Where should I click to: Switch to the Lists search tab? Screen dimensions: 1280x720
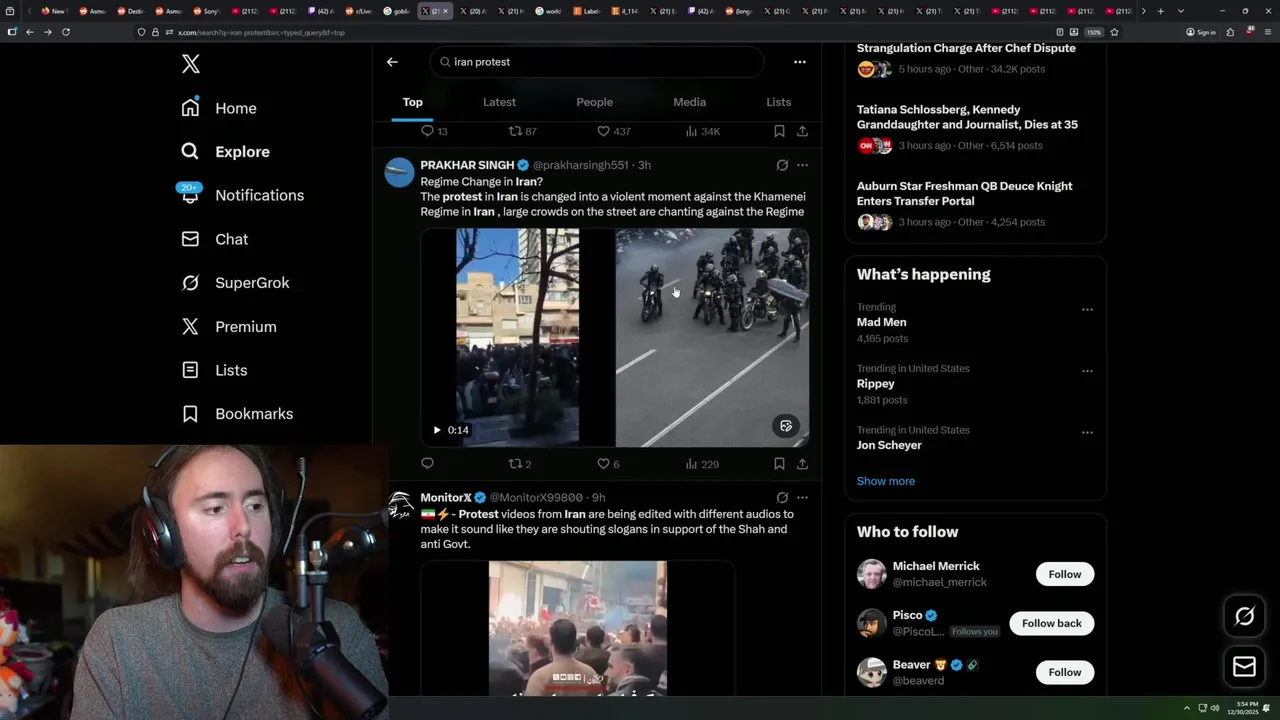tap(778, 102)
